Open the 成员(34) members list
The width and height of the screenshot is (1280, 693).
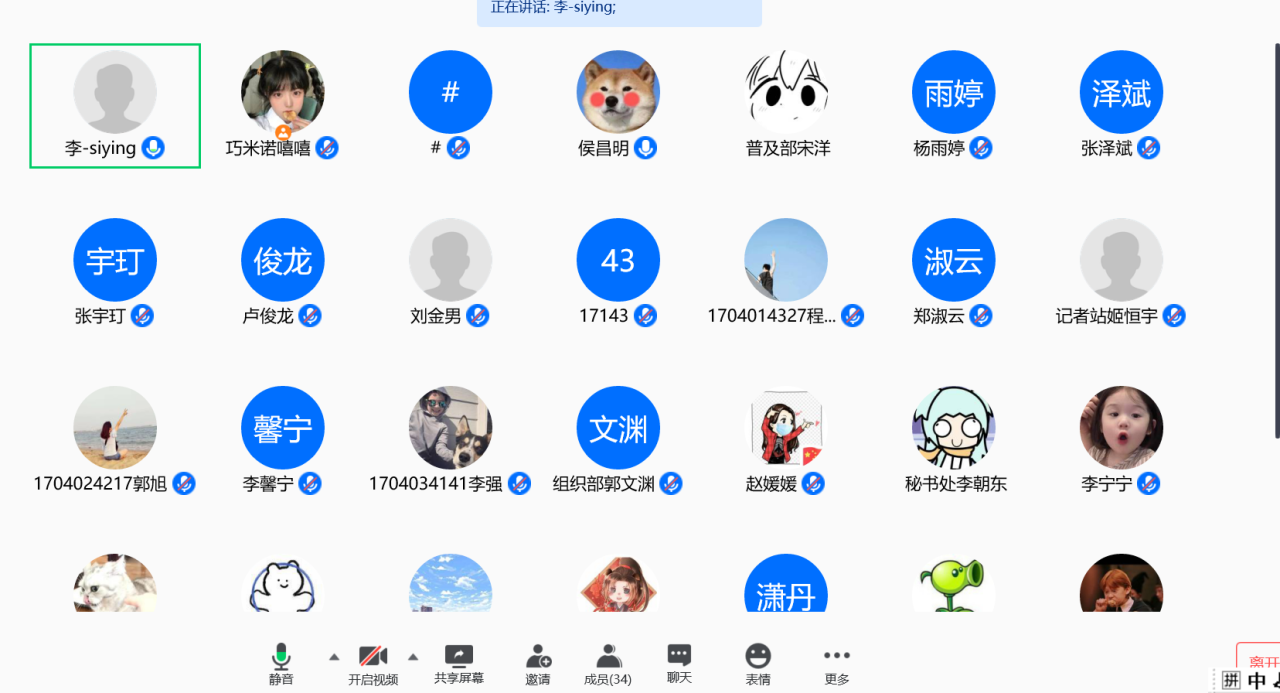pyautogui.click(x=608, y=663)
